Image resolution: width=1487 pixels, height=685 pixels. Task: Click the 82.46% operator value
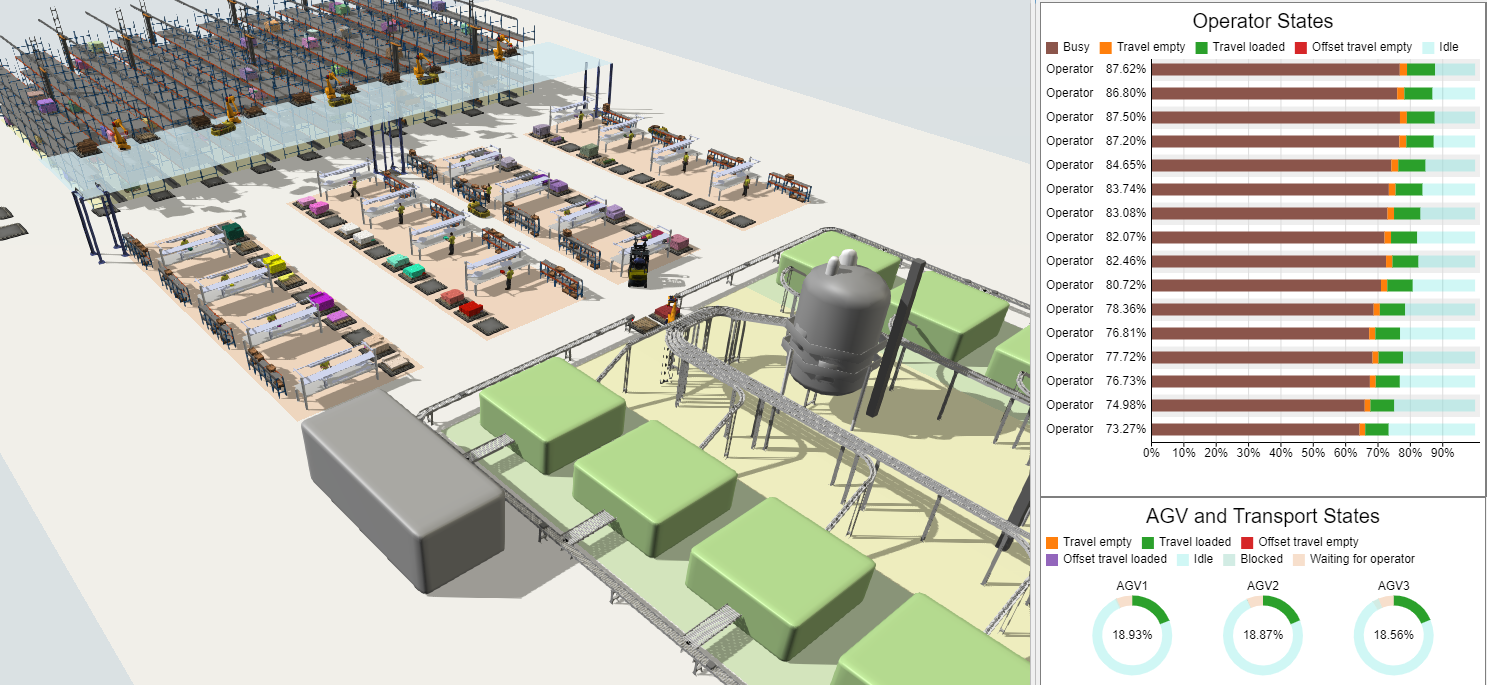point(1126,261)
